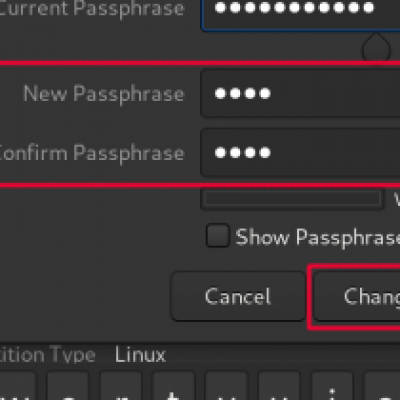Tap the U key on on-screen keyboard
Image resolution: width=400 pixels, height=400 pixels.
click(279, 386)
